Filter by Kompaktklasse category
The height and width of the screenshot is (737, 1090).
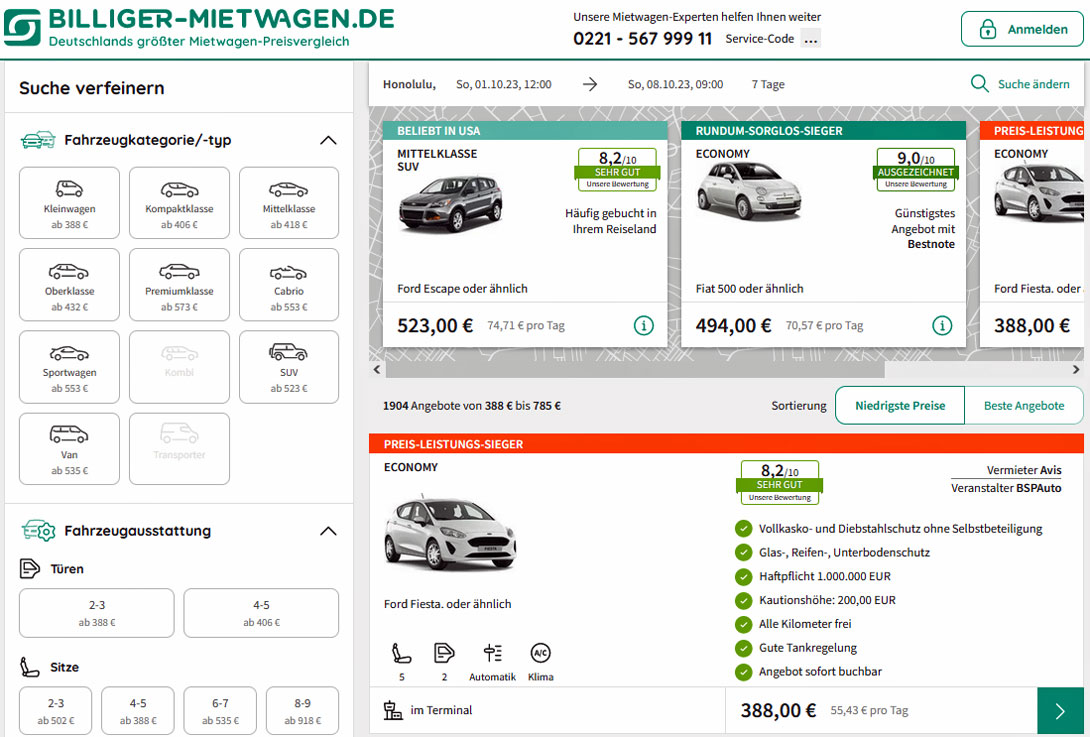[x=179, y=203]
